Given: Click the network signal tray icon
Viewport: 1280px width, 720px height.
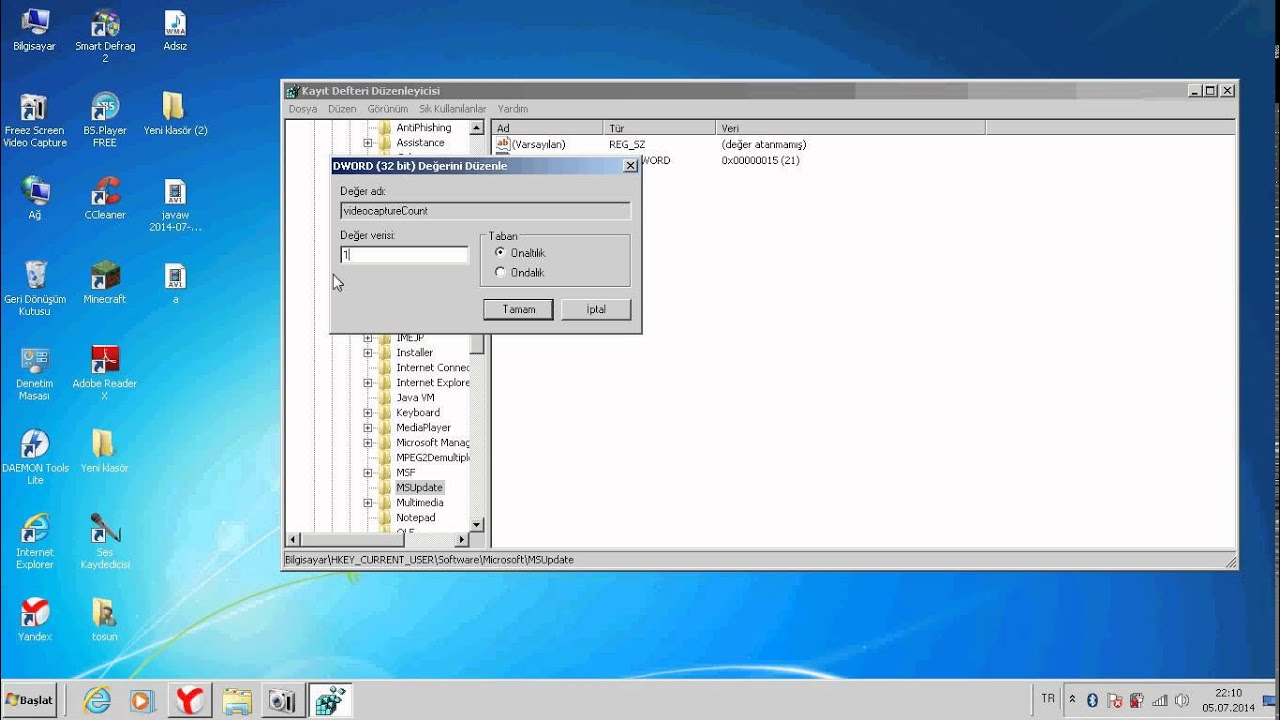Looking at the screenshot, I should [1160, 700].
